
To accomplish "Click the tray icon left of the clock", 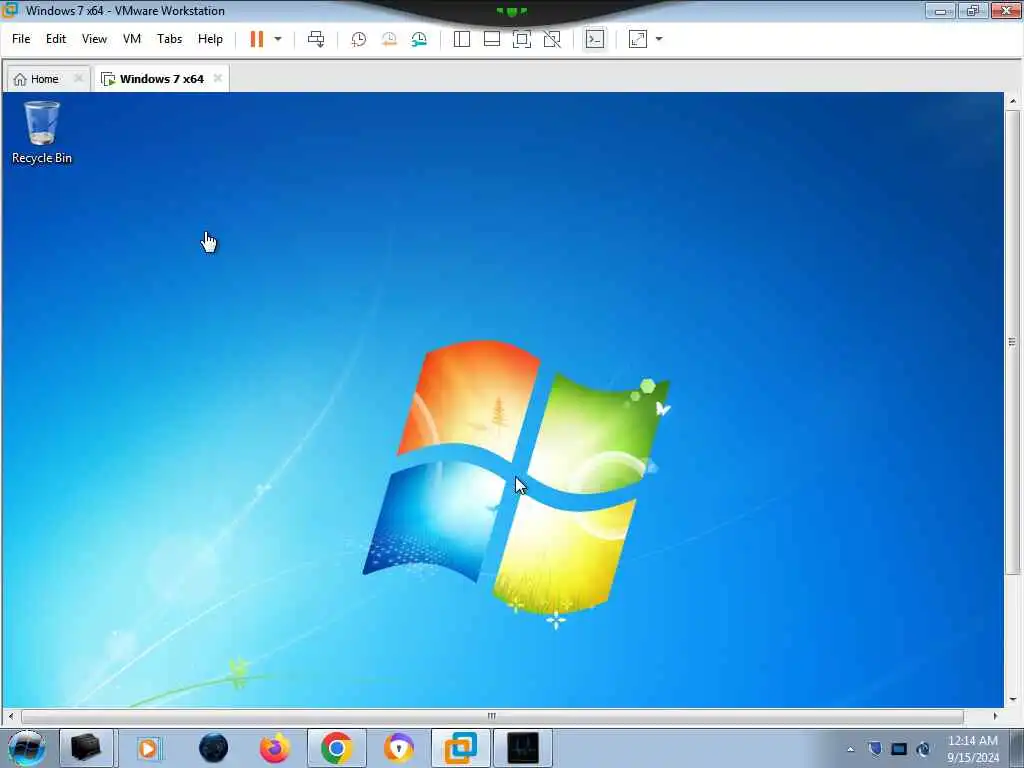I will coord(923,749).
